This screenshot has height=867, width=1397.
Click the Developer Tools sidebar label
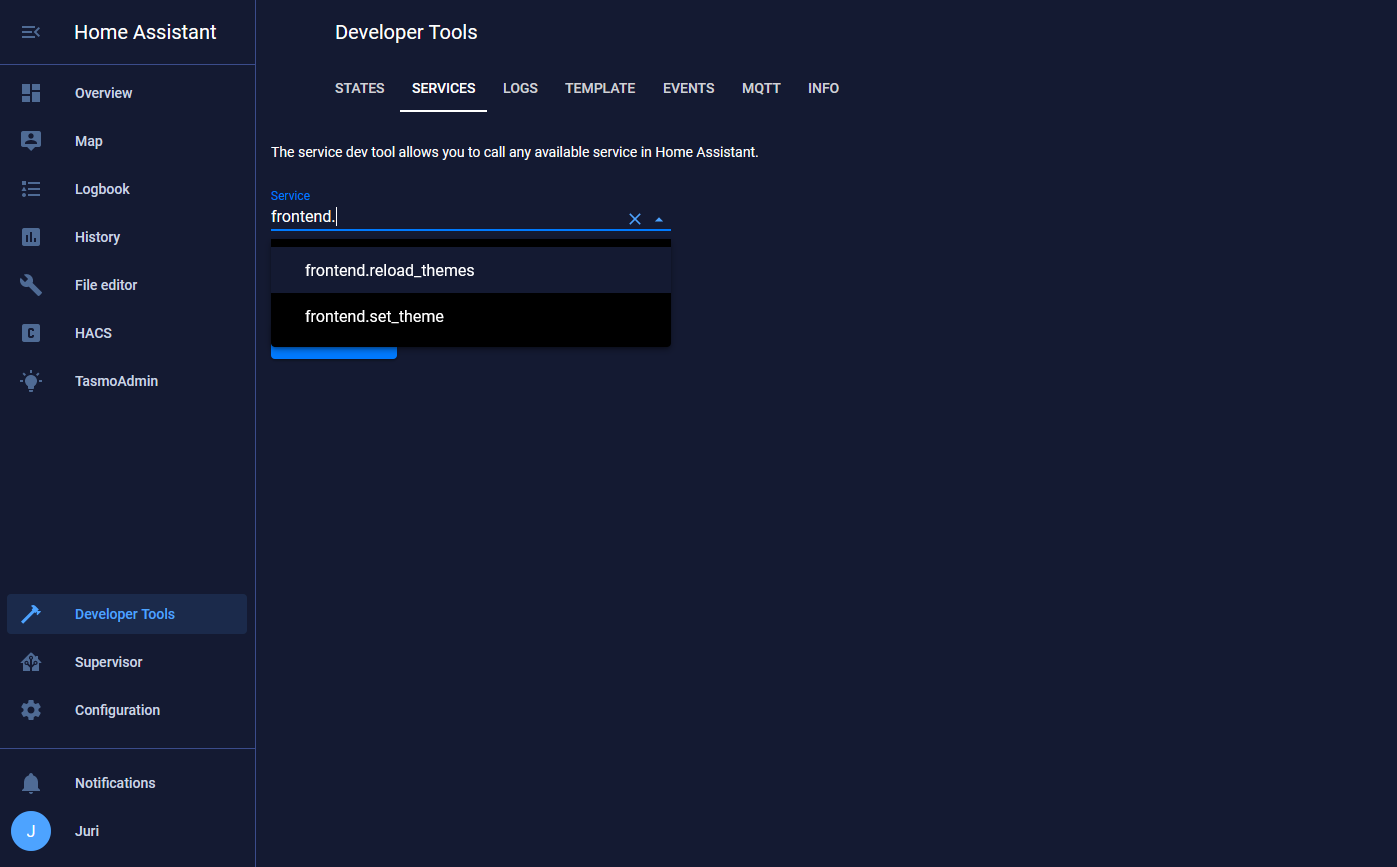[125, 614]
